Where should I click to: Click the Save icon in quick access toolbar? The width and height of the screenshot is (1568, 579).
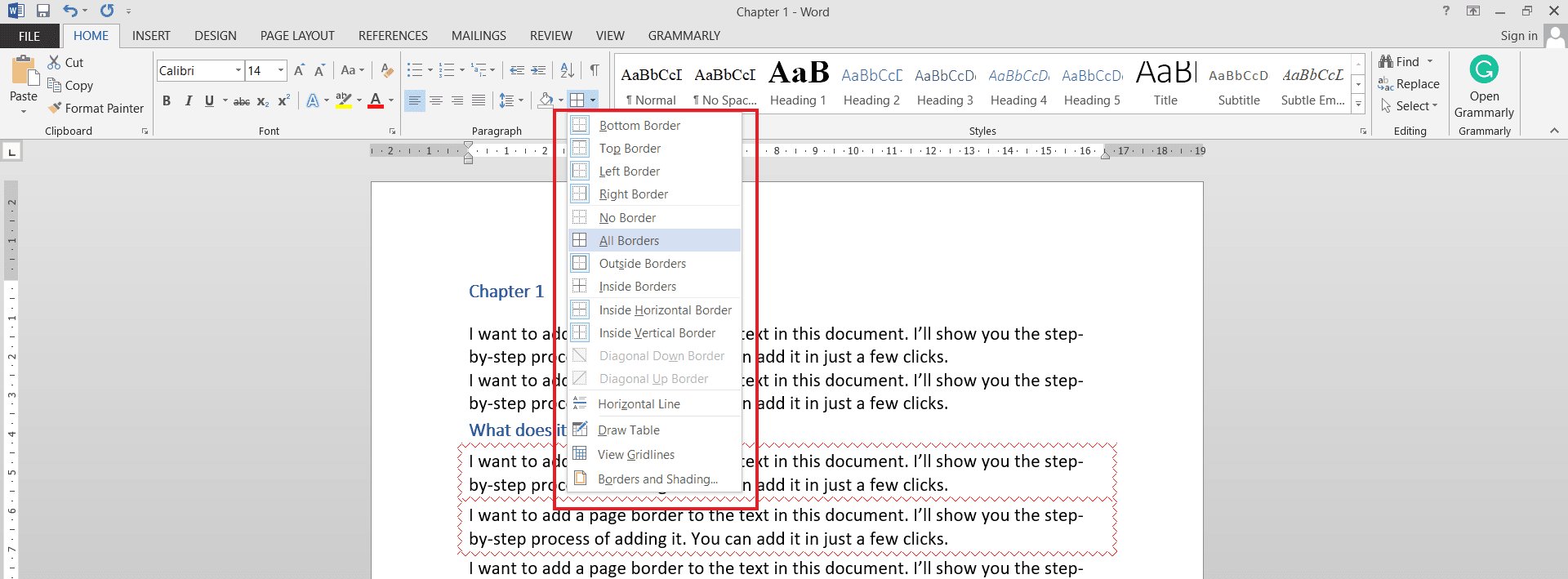pos(43,11)
